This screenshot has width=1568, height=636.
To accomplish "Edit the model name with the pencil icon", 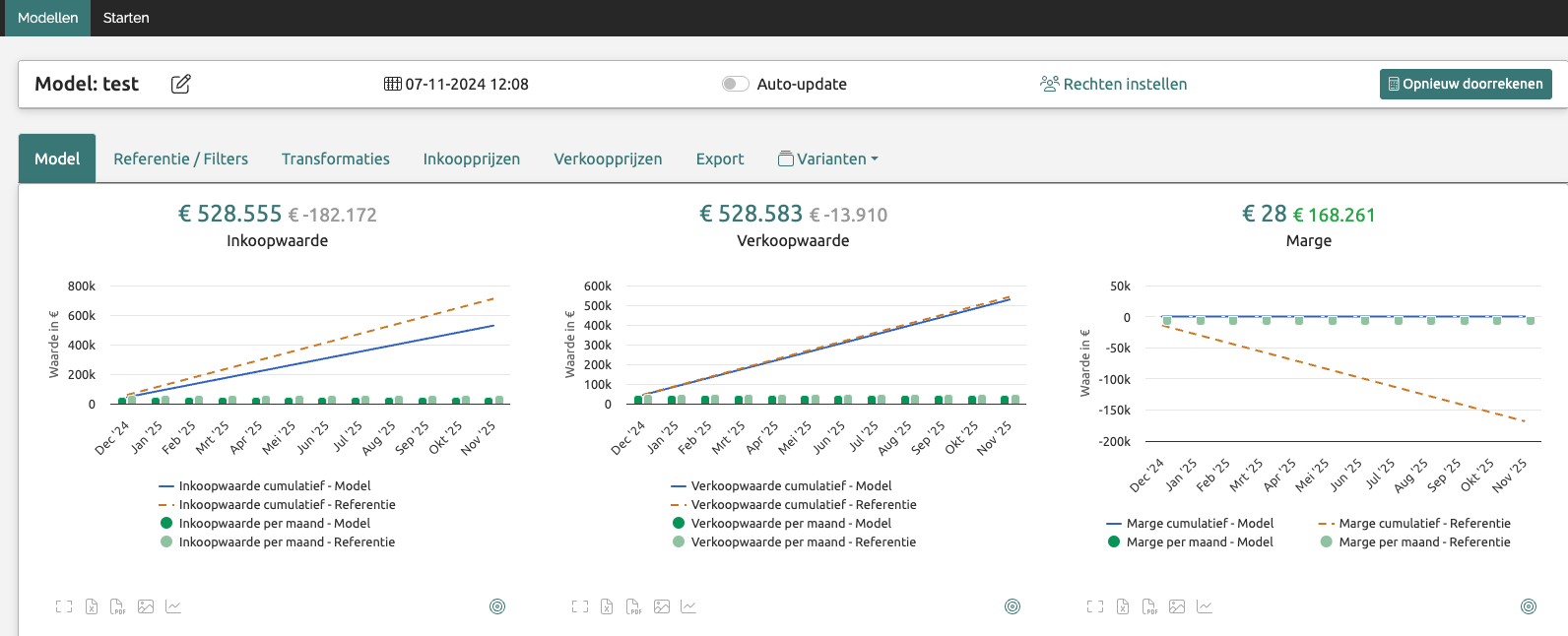I will (x=180, y=85).
